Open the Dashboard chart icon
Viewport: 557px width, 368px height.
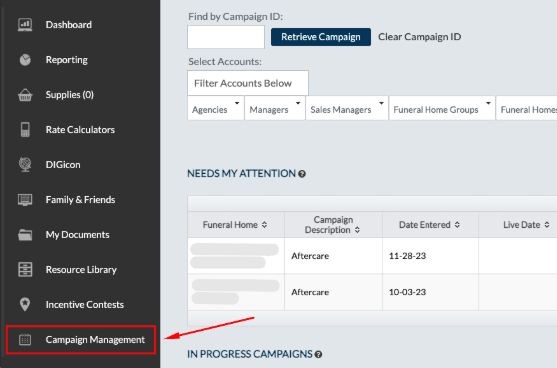click(25, 25)
